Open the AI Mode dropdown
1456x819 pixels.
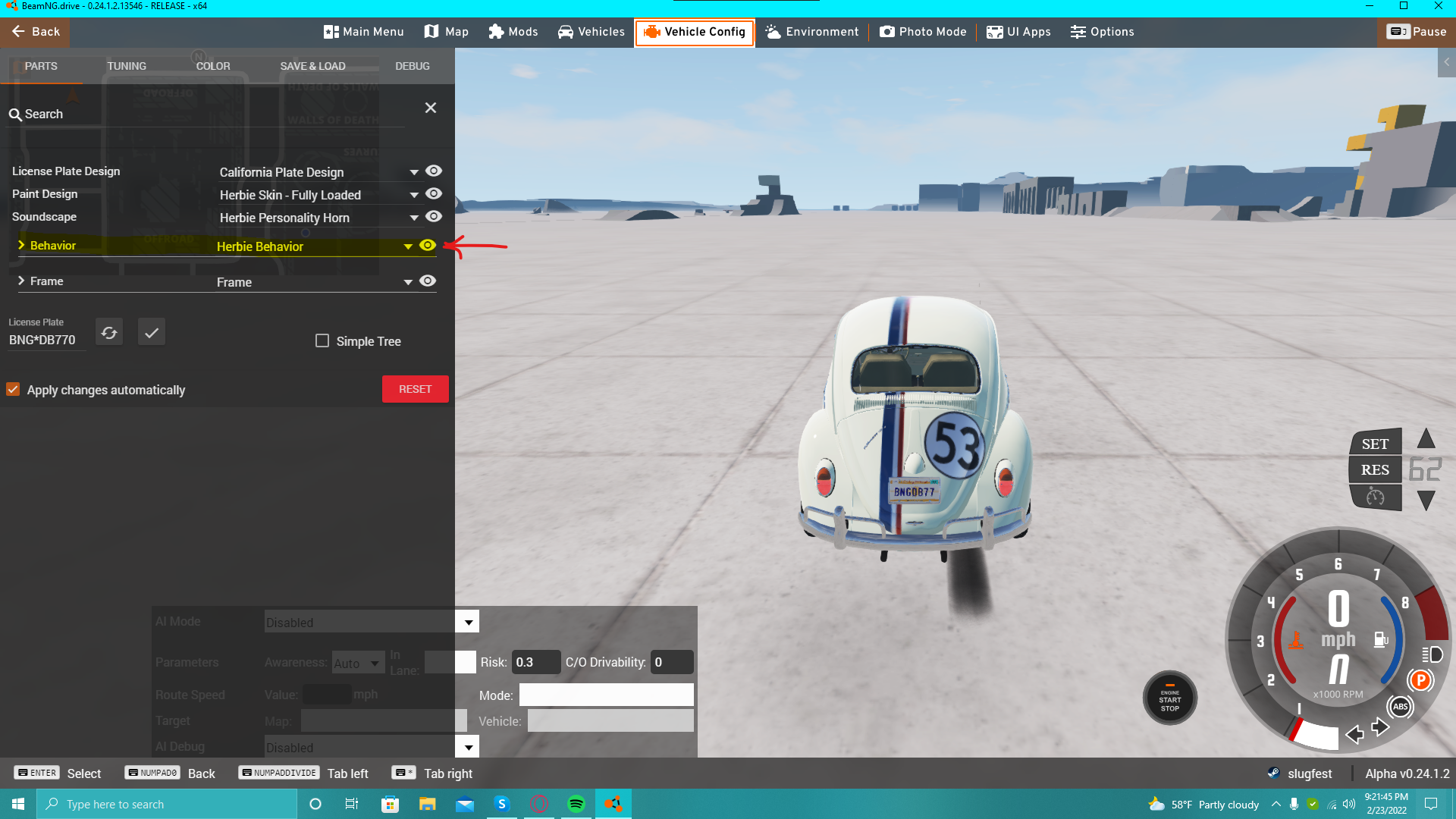tap(372, 622)
